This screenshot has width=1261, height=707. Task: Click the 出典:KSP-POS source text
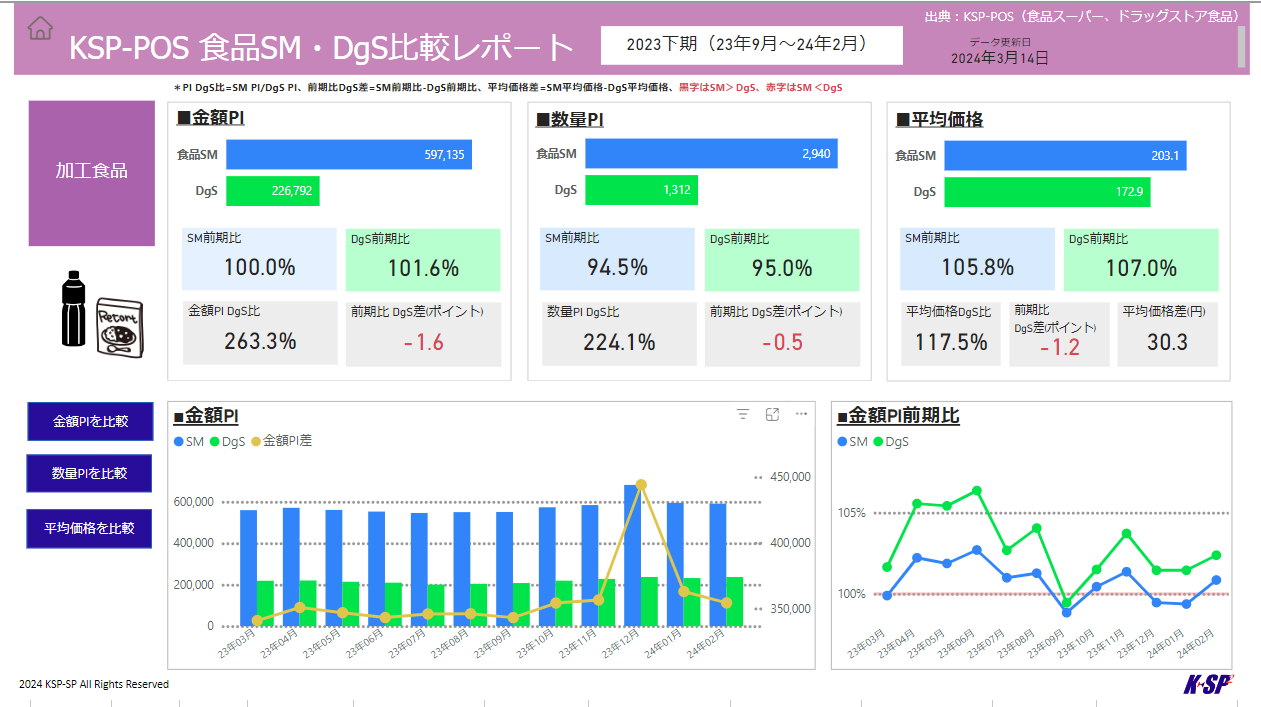point(1083,16)
